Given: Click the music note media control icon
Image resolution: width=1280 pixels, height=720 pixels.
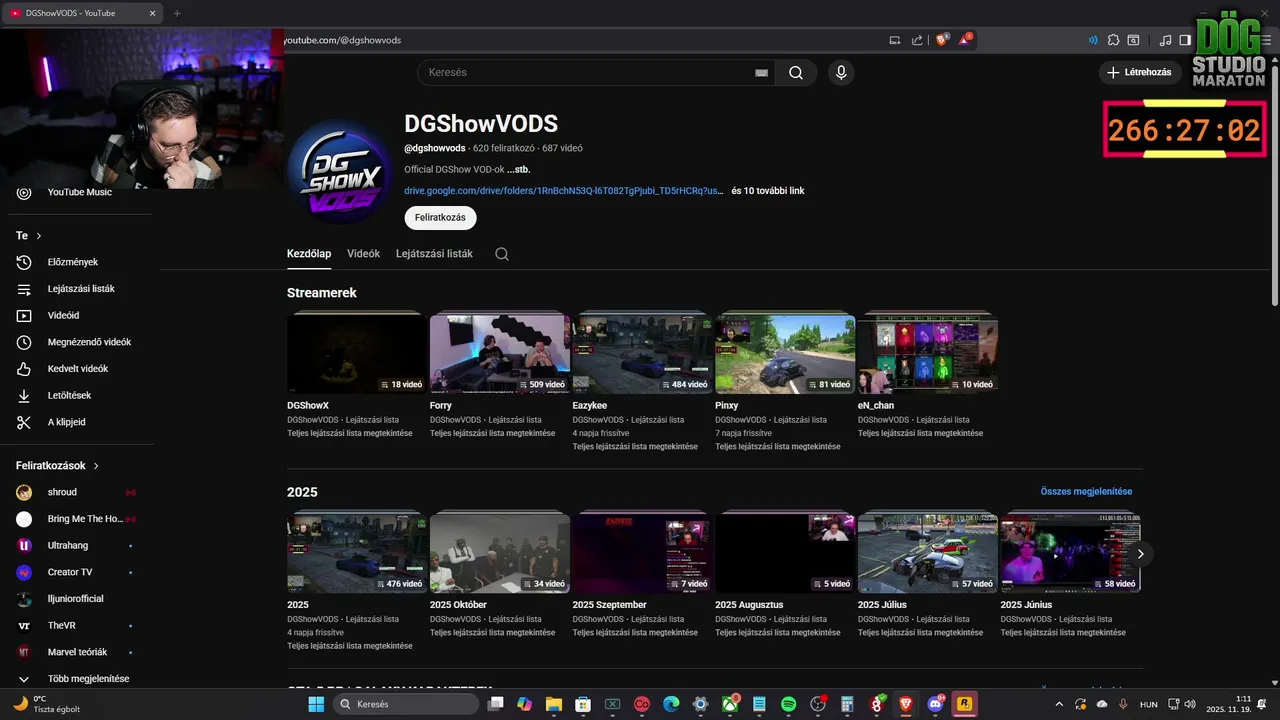Looking at the screenshot, I should pos(1165,40).
